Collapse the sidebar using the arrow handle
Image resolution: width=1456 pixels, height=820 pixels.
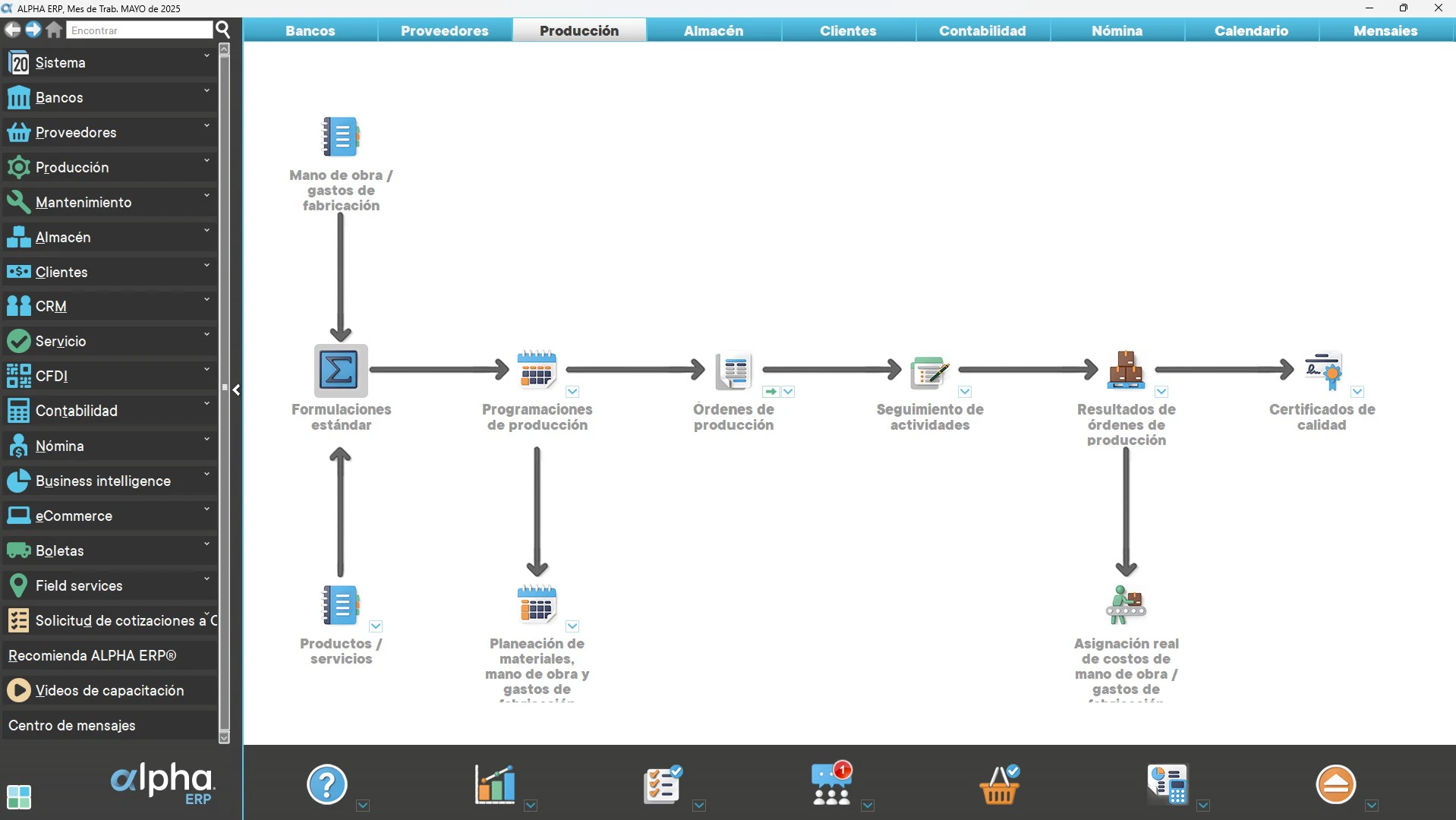[x=236, y=389]
